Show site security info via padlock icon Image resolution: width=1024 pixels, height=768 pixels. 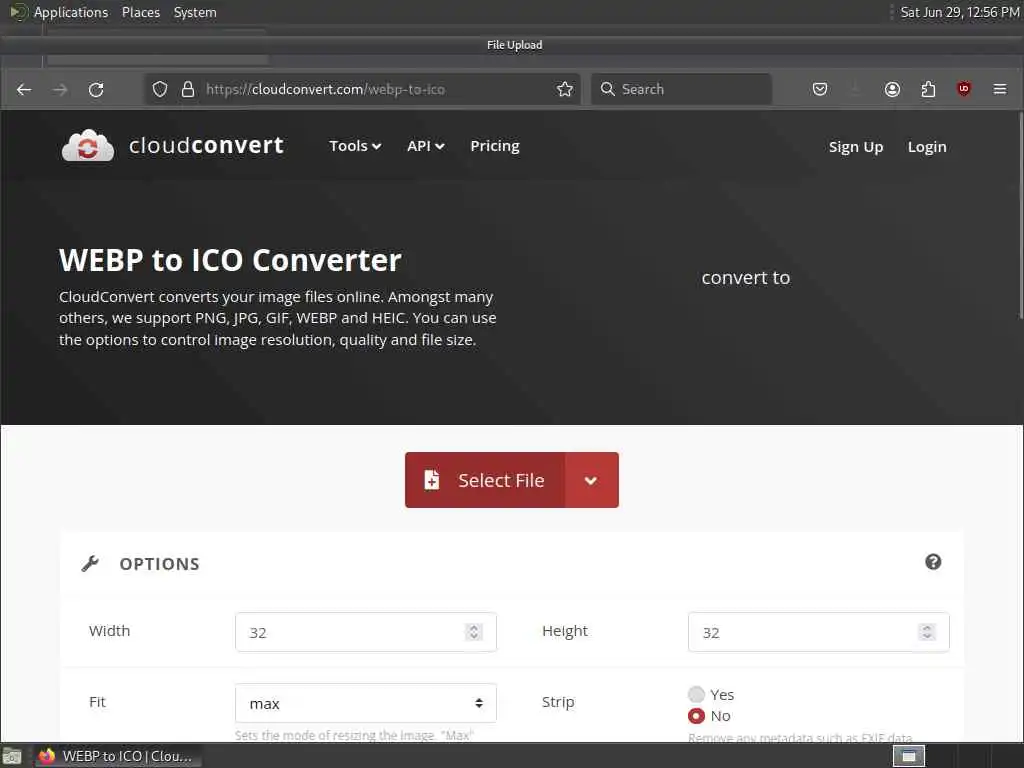[188, 89]
